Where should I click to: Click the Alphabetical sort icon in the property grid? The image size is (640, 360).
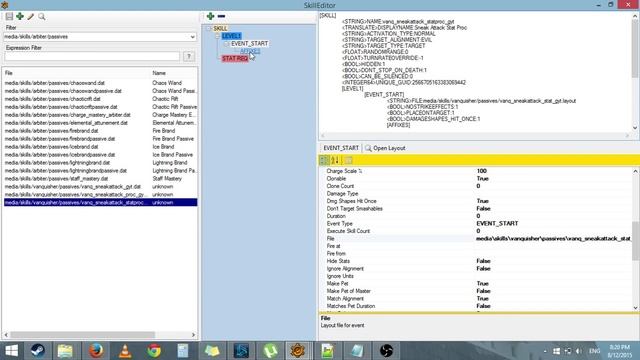point(335,160)
